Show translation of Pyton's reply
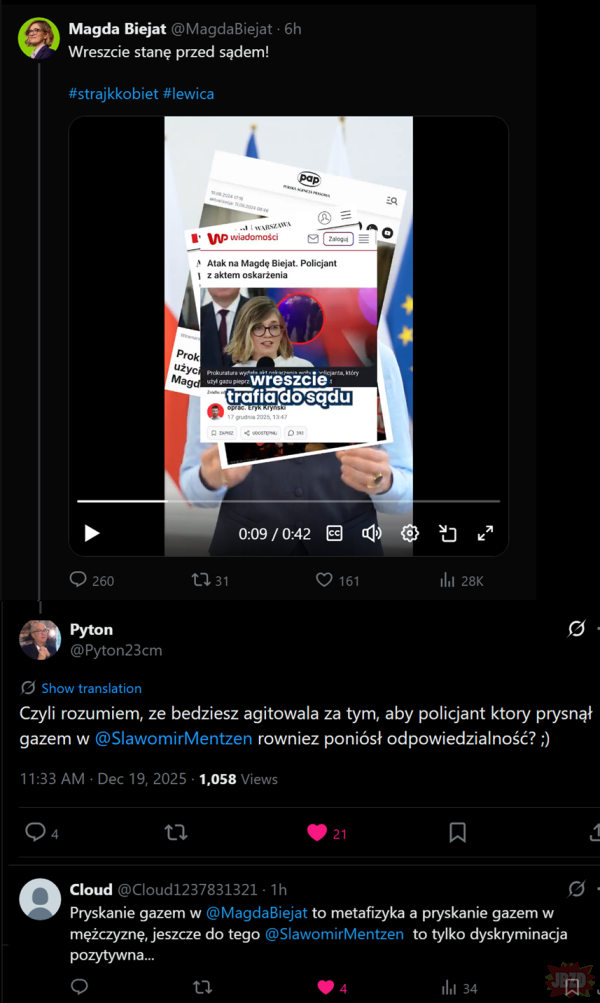Viewport: 600px width, 1003px height. [x=91, y=688]
